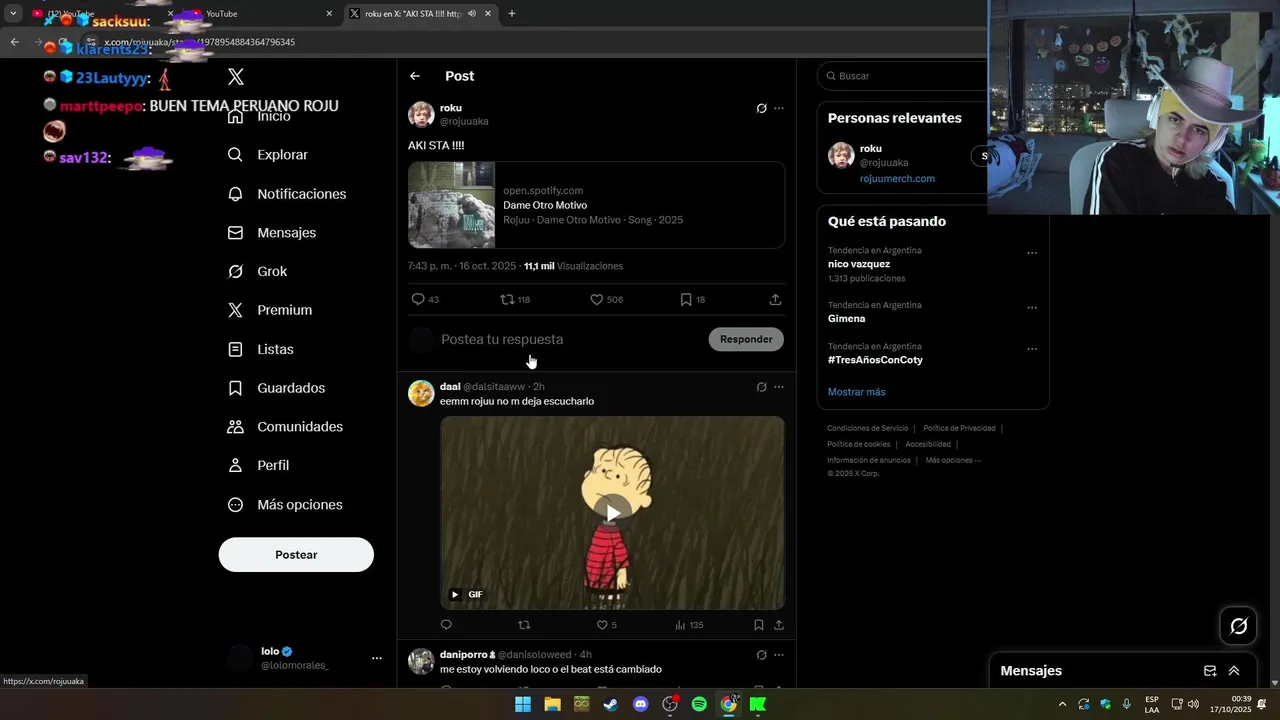Open Grok from the sidebar
Viewport: 1280px width, 720px height.
[x=257, y=271]
